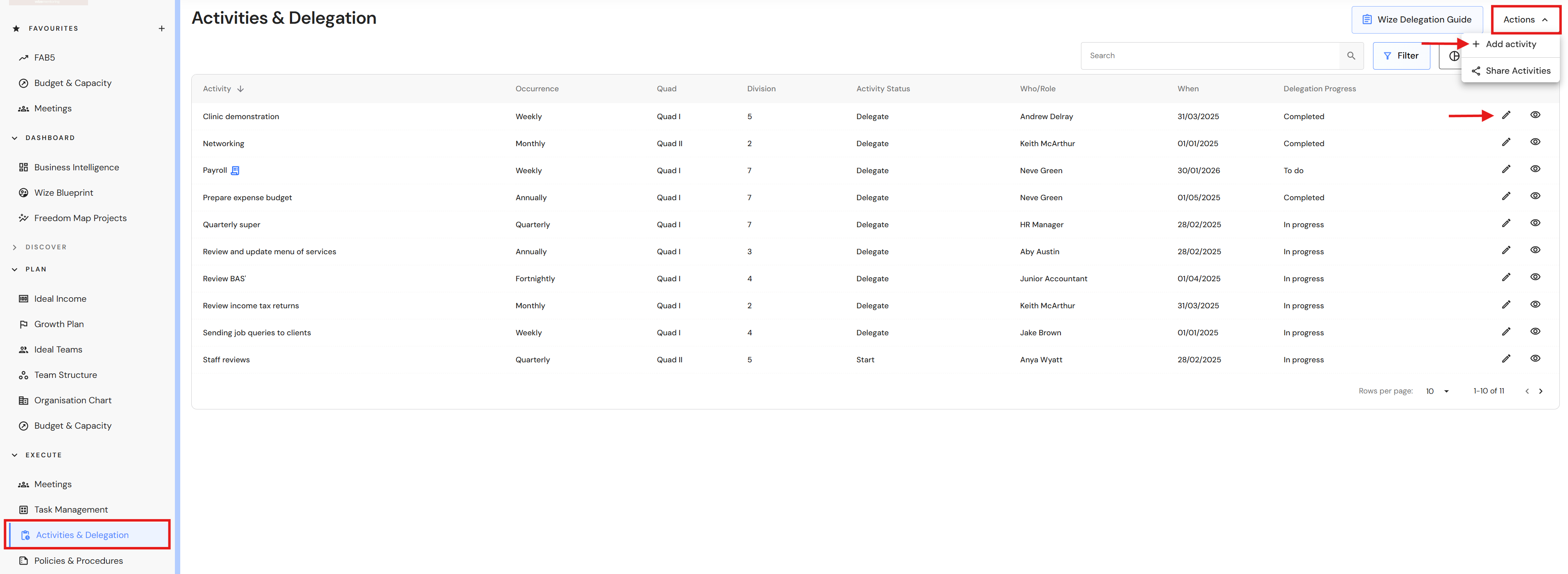Viewport: 1568px width, 574px height.
Task: Add a favourite with the plus icon
Action: (x=161, y=29)
